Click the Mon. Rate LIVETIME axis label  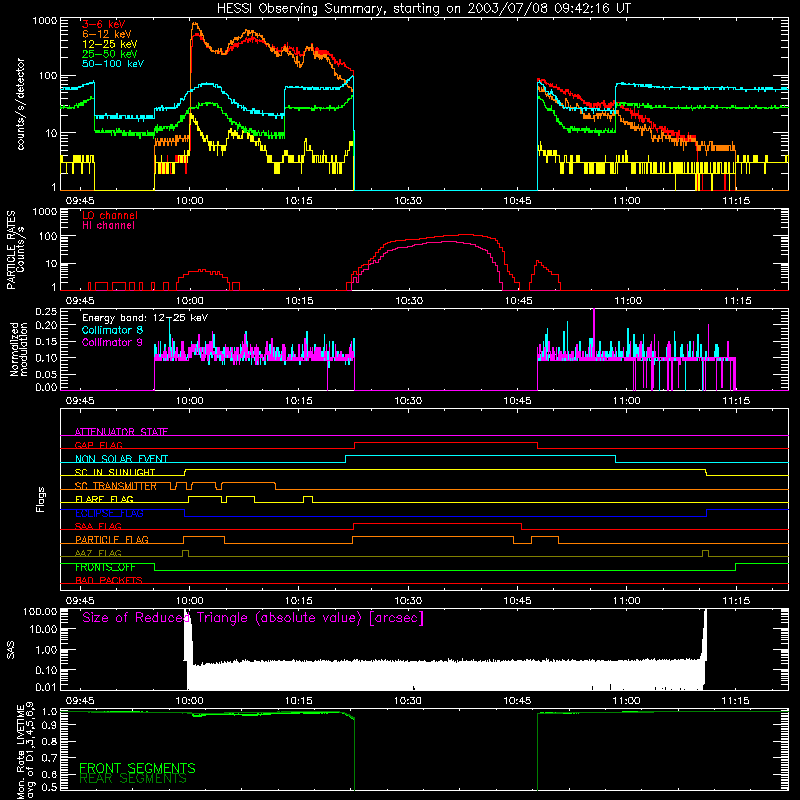click(x=26, y=749)
